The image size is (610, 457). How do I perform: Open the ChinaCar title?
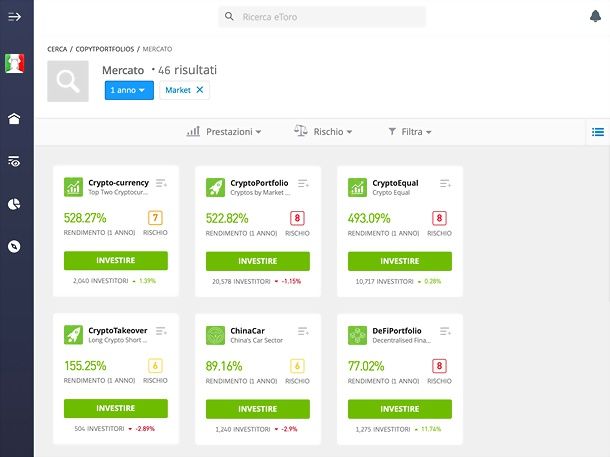click(247, 331)
